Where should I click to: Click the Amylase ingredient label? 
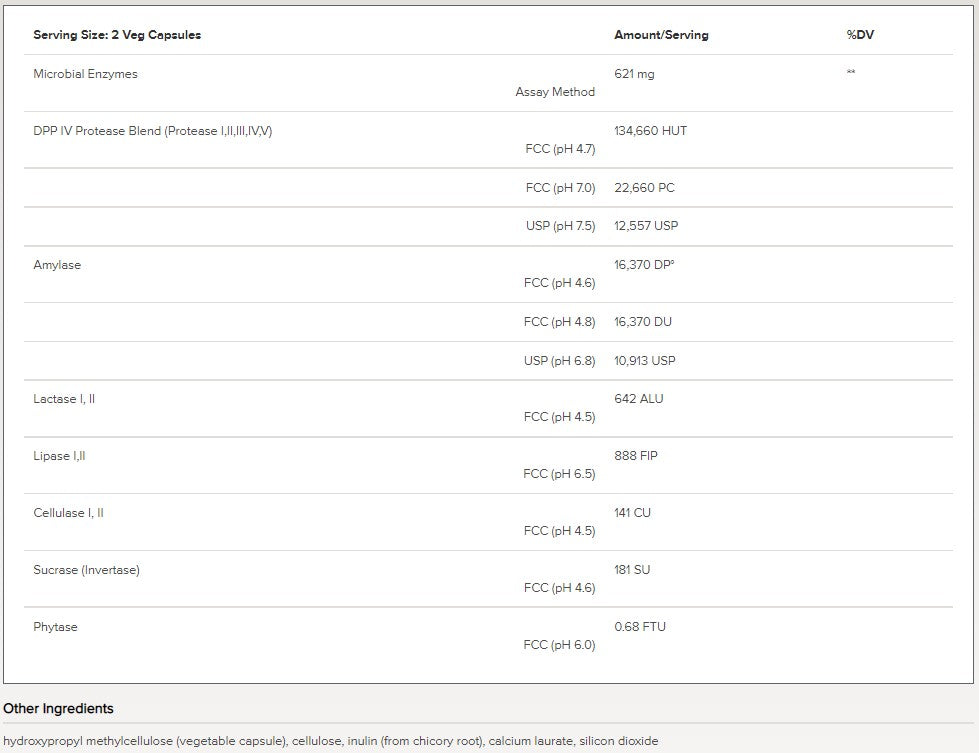tap(57, 265)
